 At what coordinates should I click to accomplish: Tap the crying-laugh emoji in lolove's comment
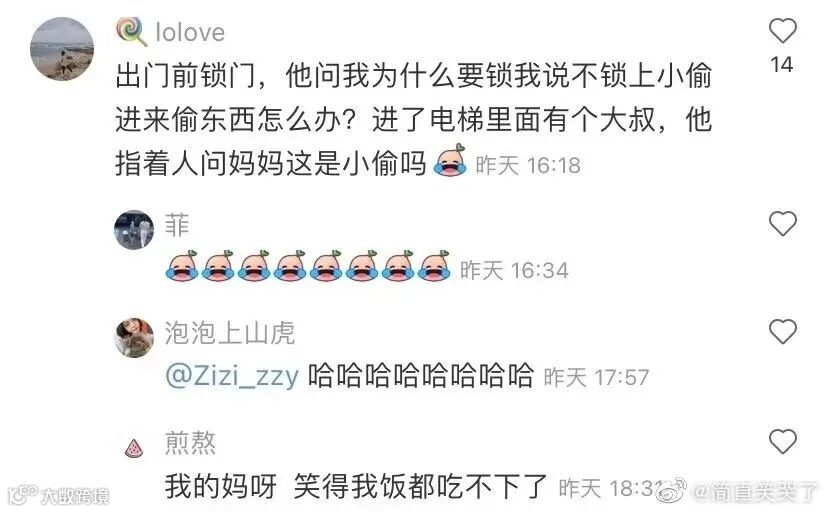pyautogui.click(x=450, y=160)
